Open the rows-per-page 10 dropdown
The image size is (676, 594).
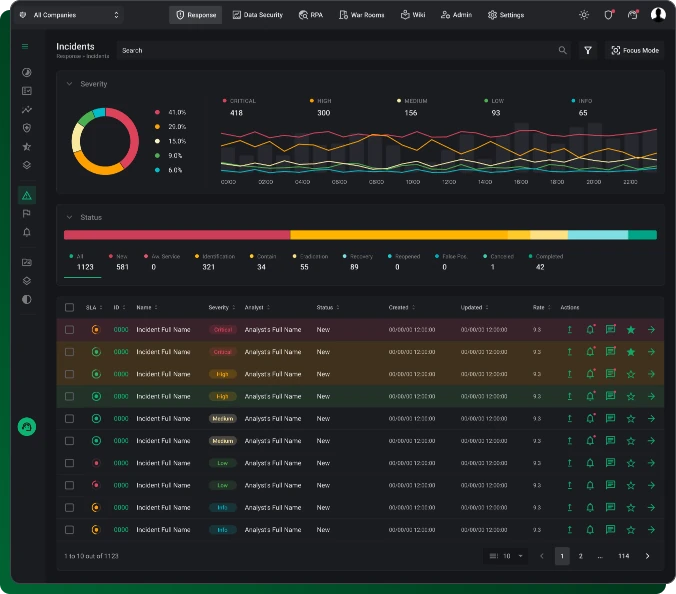click(x=506, y=556)
